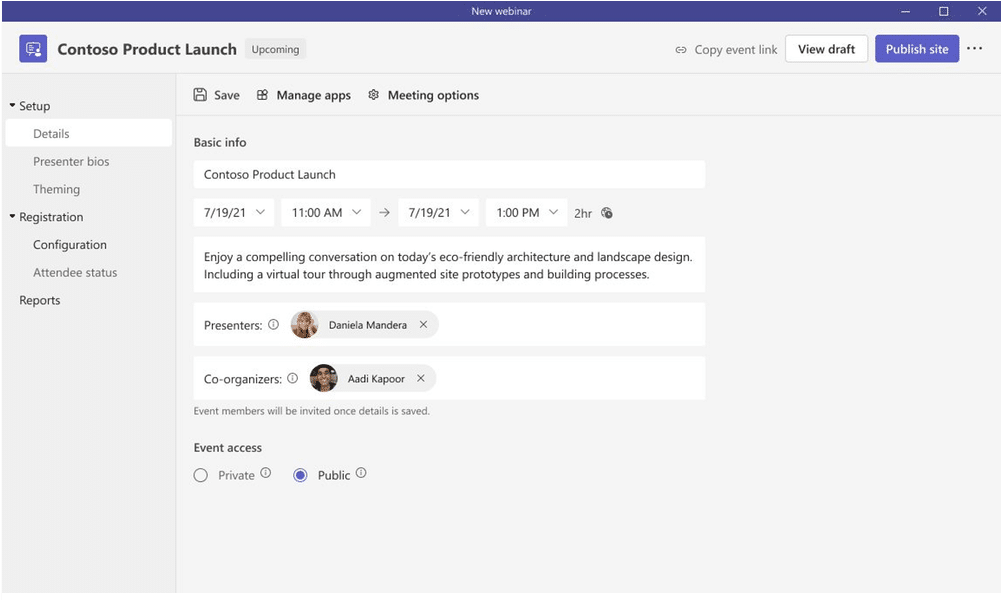Open the 11:00 AM start time dropdown
This screenshot has width=1003, height=600.
click(325, 213)
